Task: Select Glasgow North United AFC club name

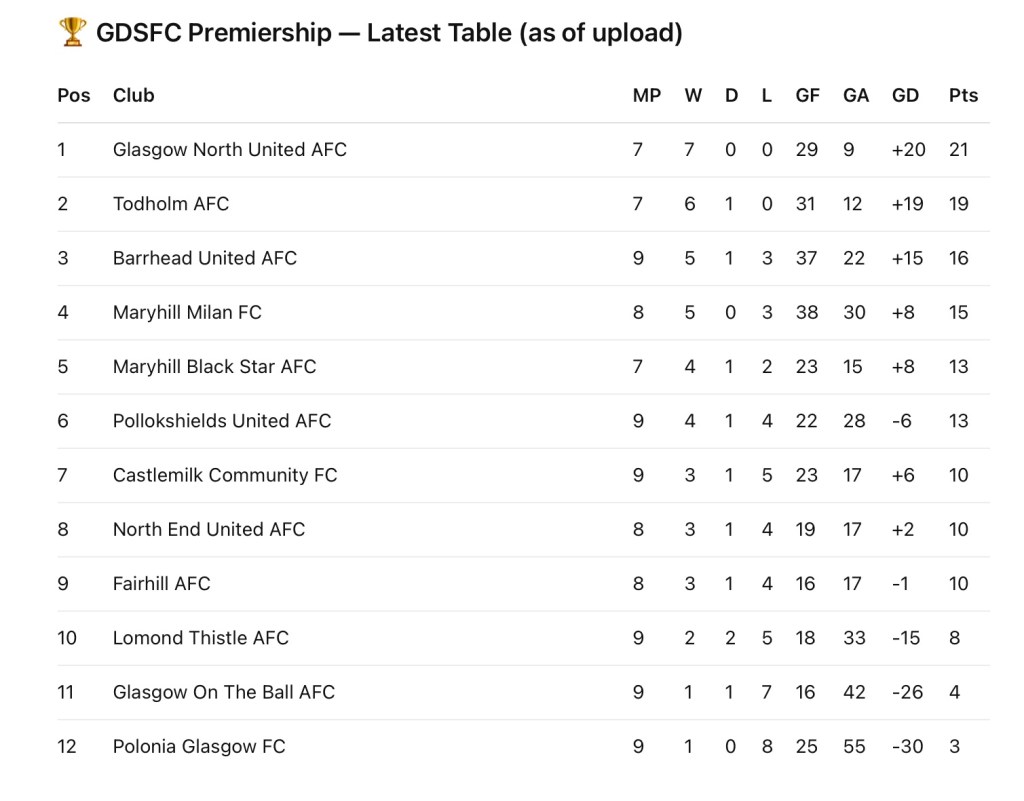Action: coord(229,150)
